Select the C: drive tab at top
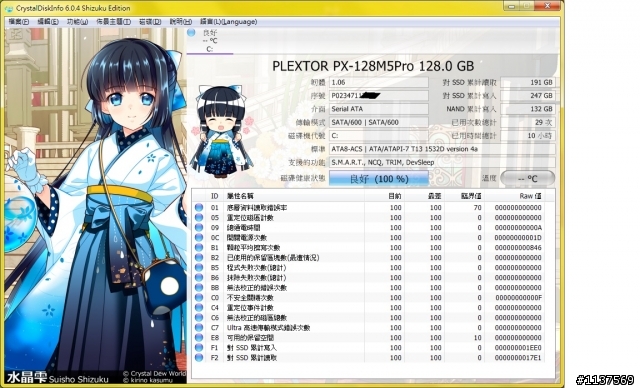This screenshot has height=388, width=640. click(x=210, y=40)
